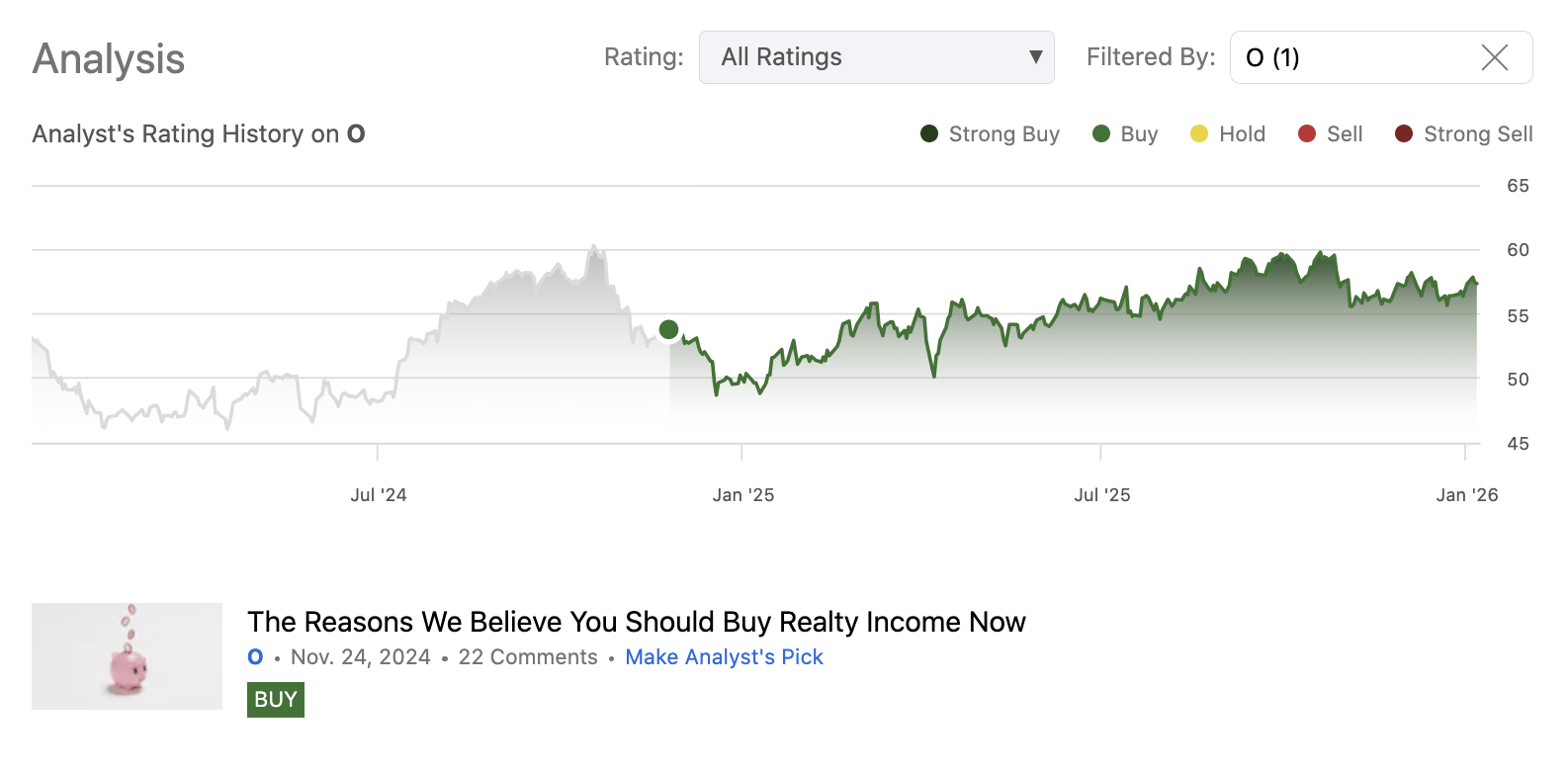
Task: Click the BUY rating badge
Action: [276, 700]
